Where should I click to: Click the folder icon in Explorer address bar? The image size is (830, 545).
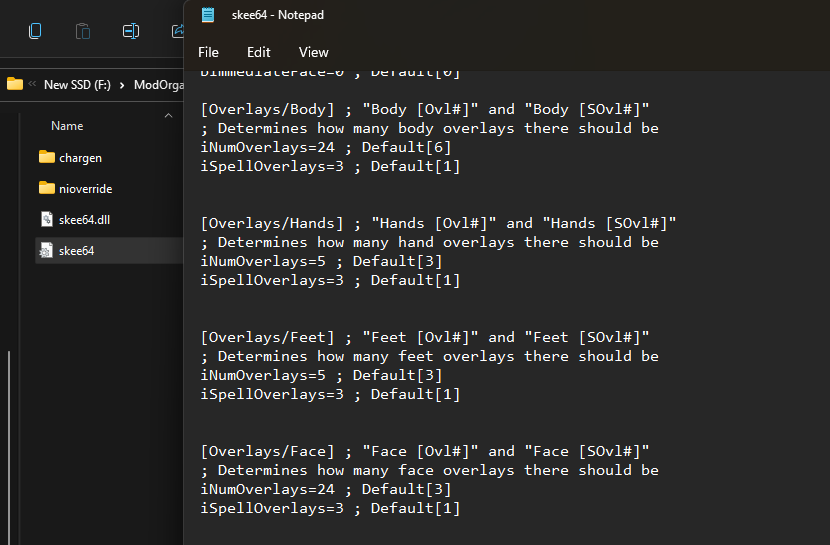[x=15, y=84]
